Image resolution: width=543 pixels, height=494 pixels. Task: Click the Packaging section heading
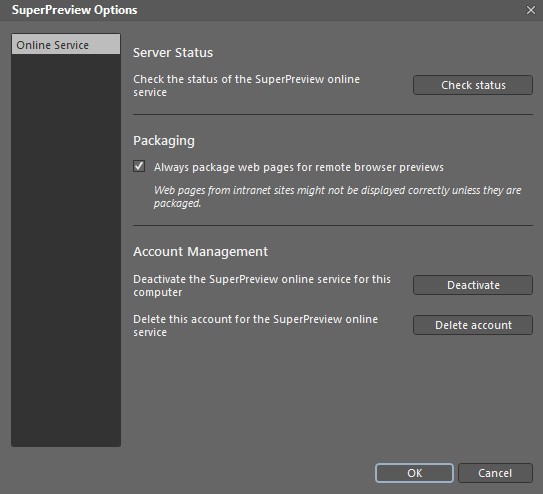coord(164,141)
